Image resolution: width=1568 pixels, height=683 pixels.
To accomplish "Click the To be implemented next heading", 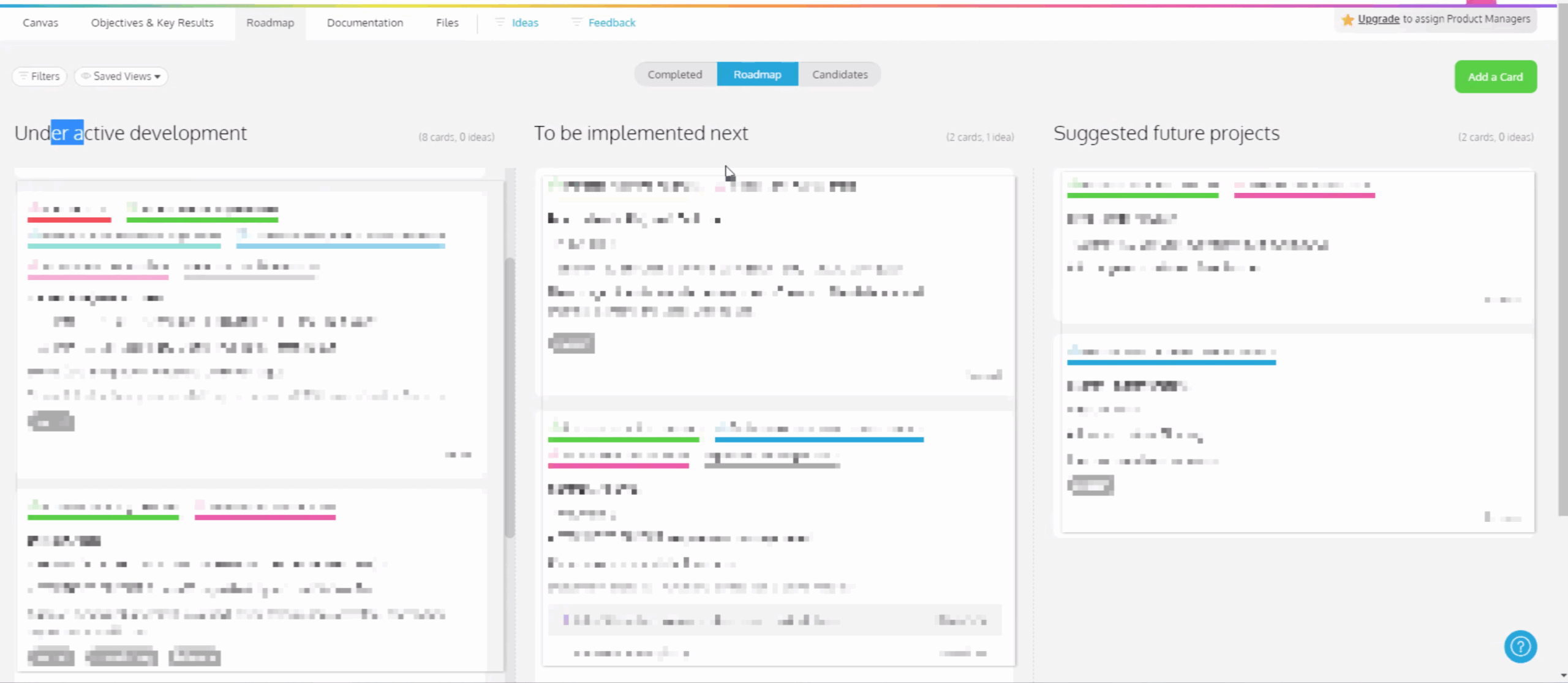I will 641,133.
